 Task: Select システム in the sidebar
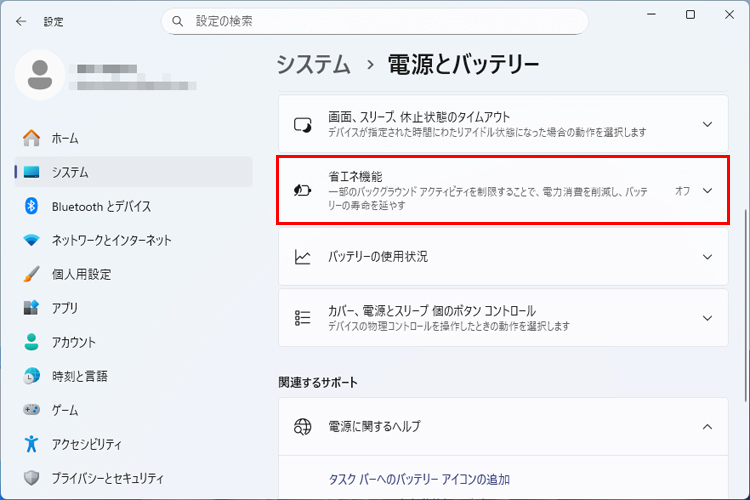pos(70,172)
